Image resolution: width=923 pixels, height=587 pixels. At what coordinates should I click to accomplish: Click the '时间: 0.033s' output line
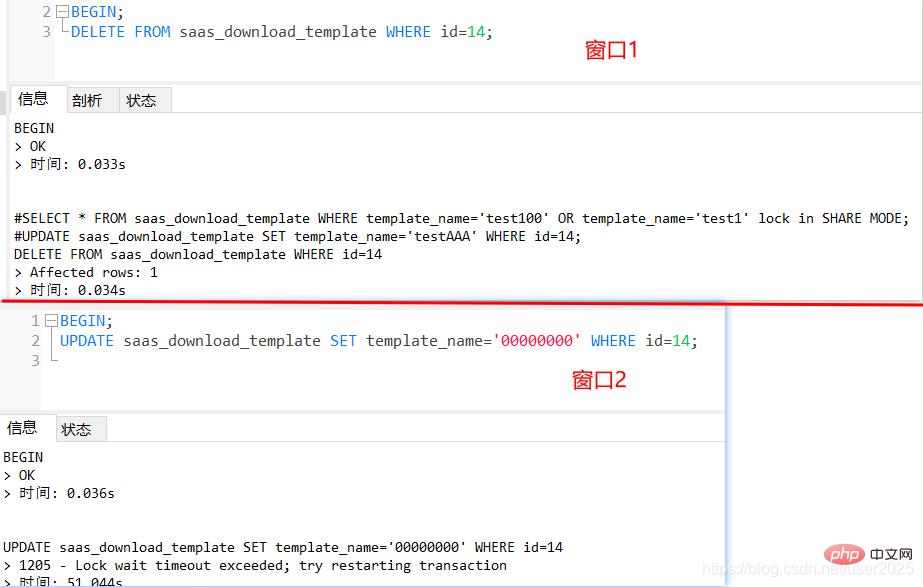70,164
